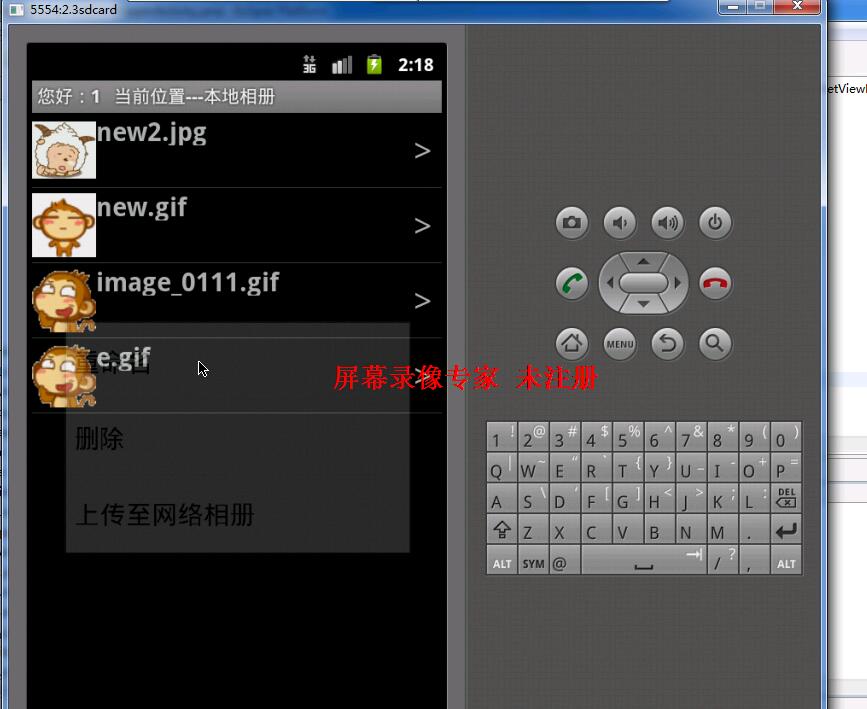Click the number 0 key
This screenshot has width=867, height=709.
pyautogui.click(x=786, y=436)
